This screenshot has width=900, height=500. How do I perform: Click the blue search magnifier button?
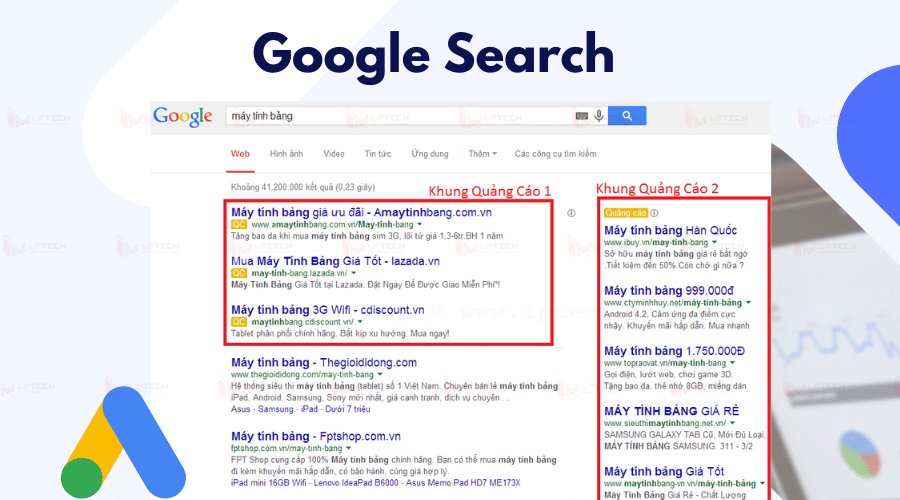627,116
